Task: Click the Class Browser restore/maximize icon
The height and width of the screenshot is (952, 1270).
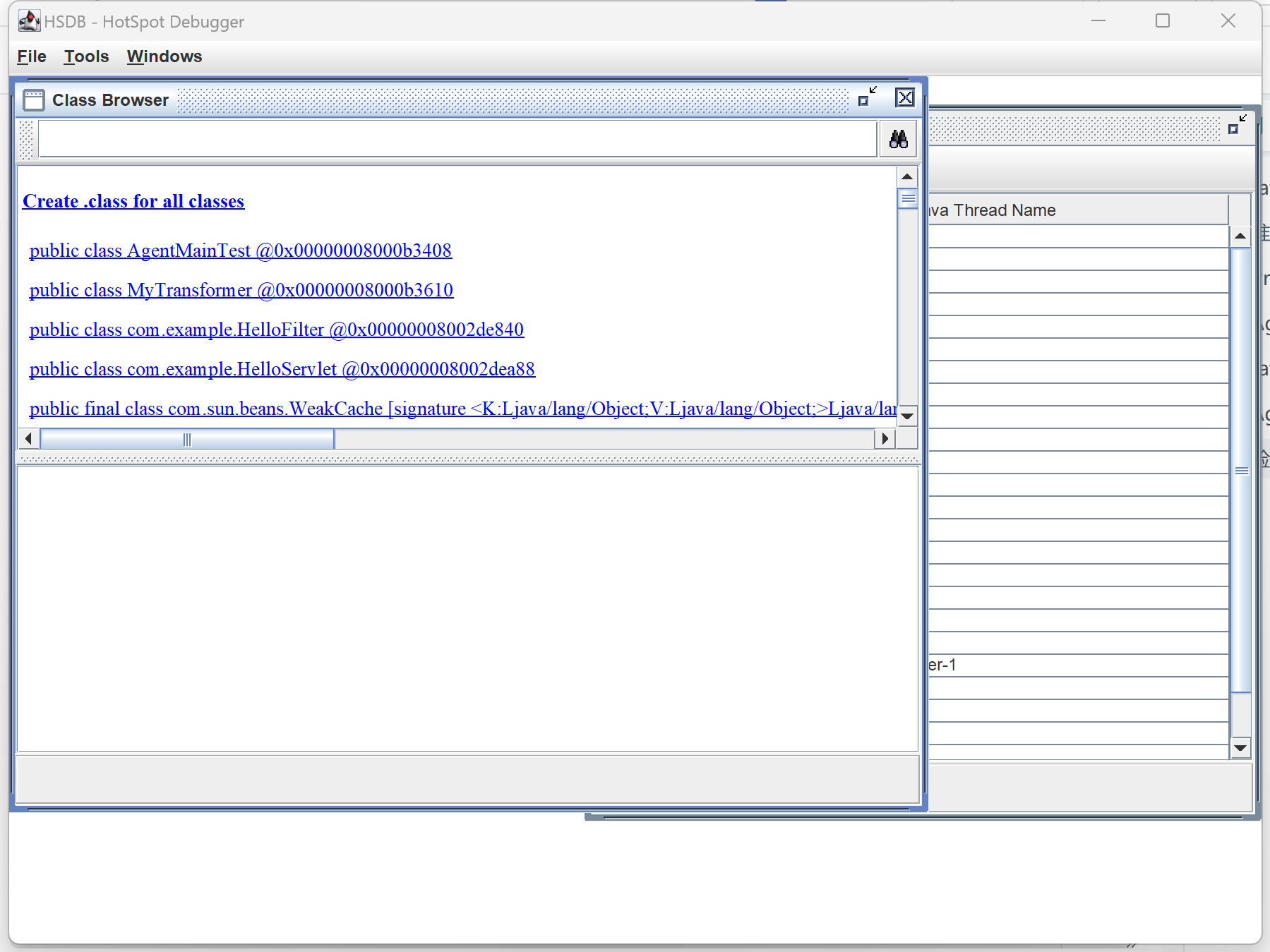Action: [867, 97]
